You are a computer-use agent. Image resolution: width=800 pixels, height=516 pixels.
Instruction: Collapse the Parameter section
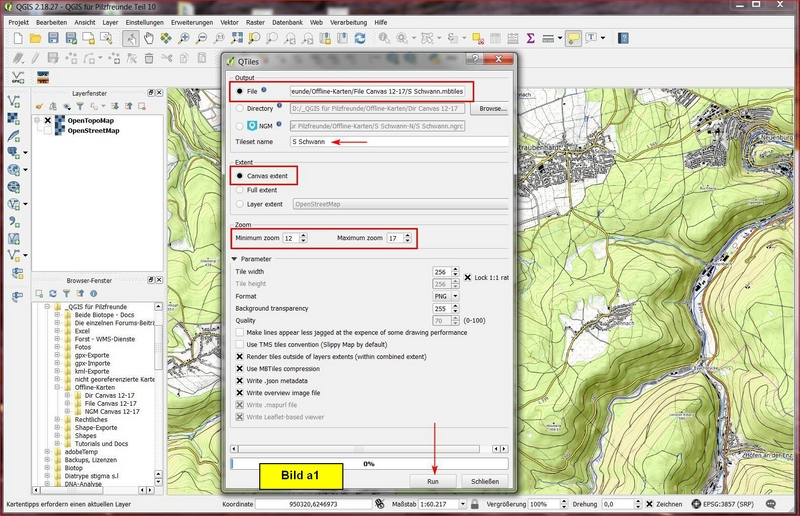coord(235,259)
